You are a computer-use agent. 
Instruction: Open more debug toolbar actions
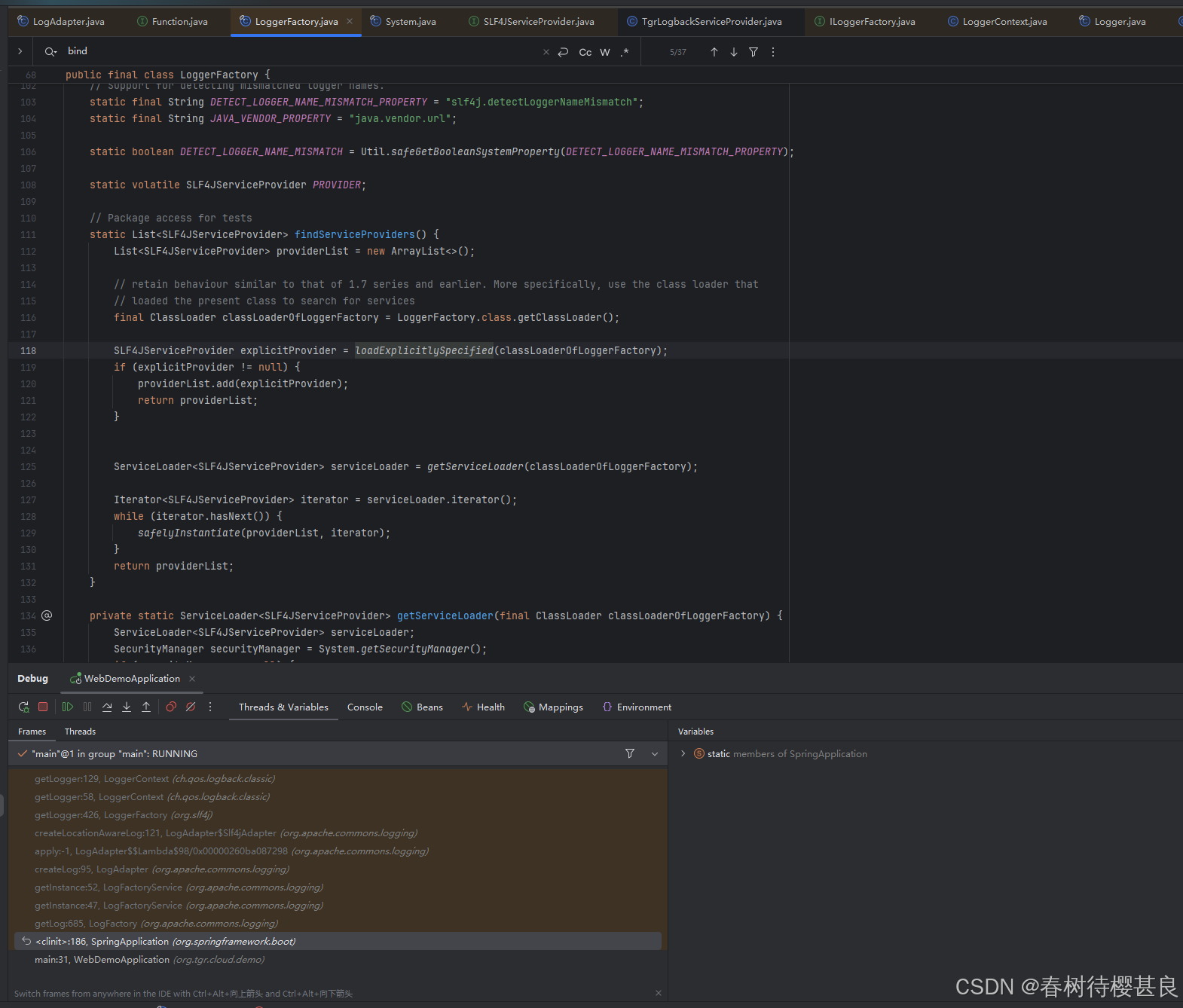click(210, 707)
